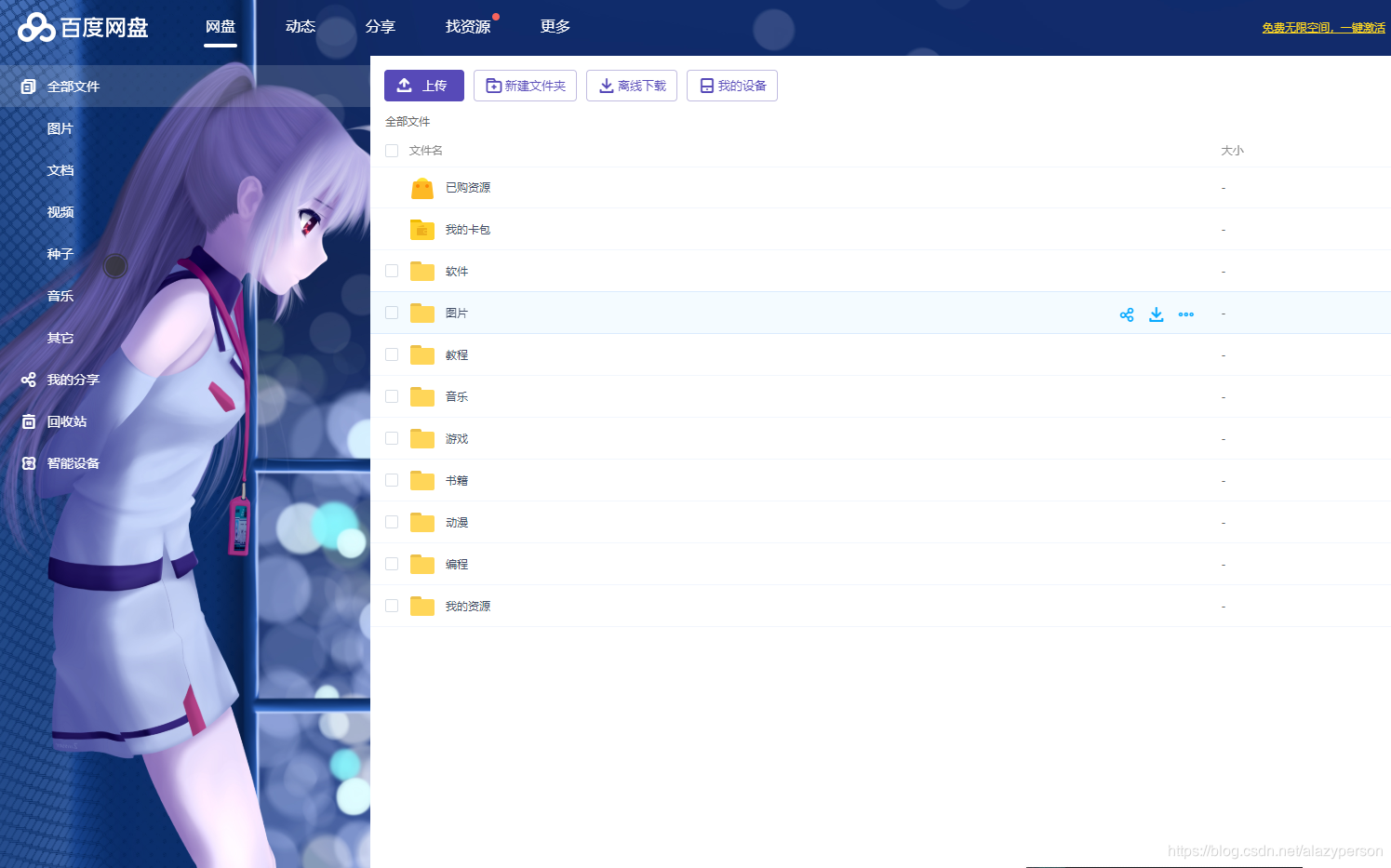Click the 书籍 folder icon
Image resolution: width=1391 pixels, height=868 pixels.
pyautogui.click(x=422, y=481)
